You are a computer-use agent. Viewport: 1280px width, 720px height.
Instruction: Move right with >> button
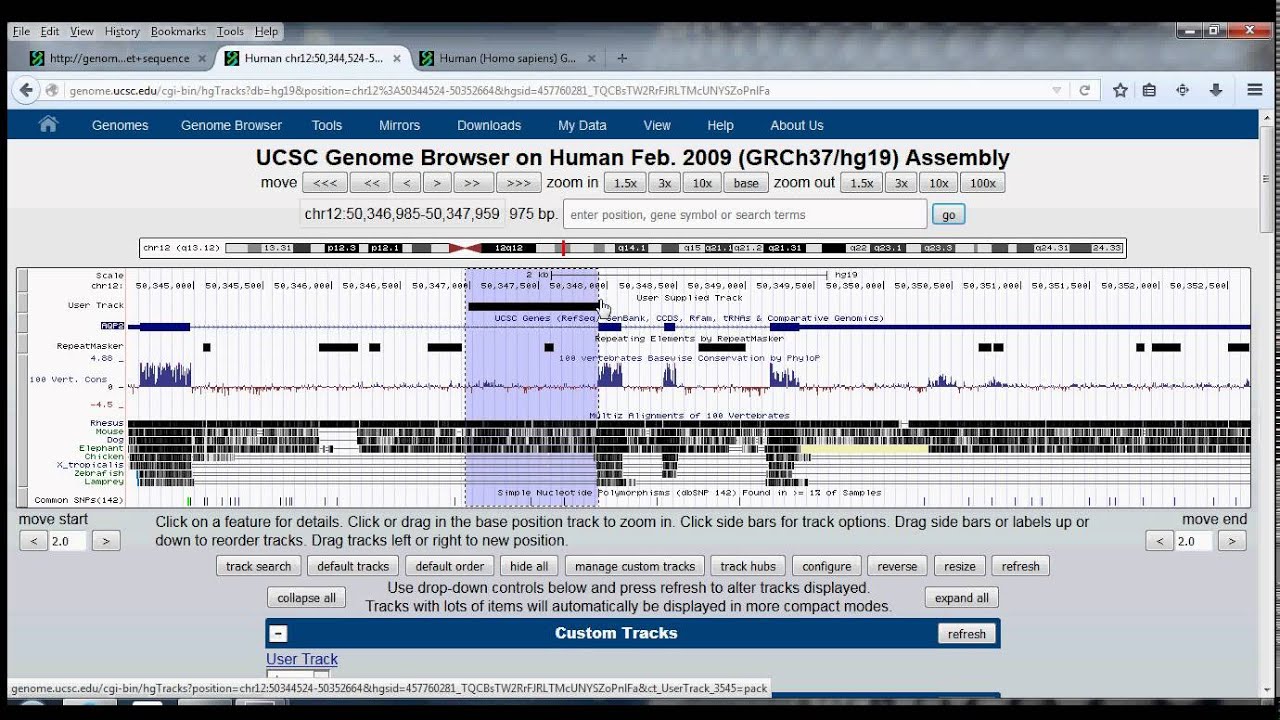pos(473,183)
